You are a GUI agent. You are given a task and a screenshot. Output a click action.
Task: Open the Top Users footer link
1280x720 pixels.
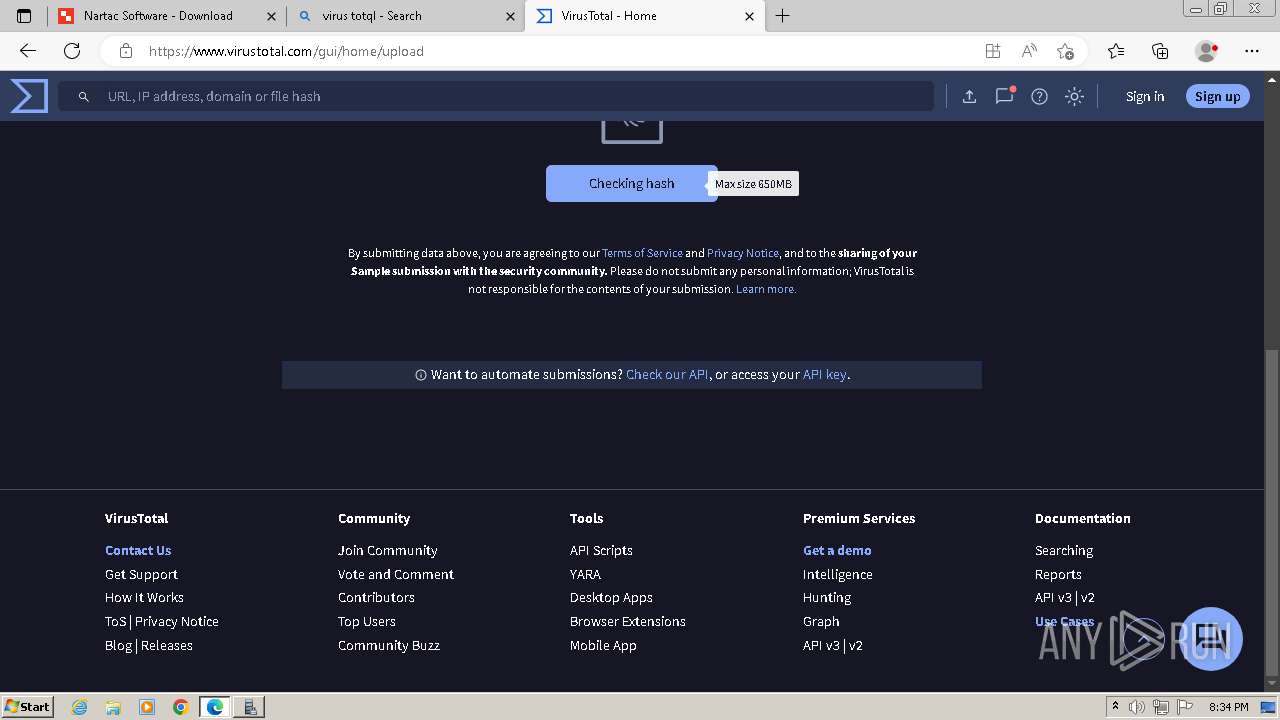[367, 622]
